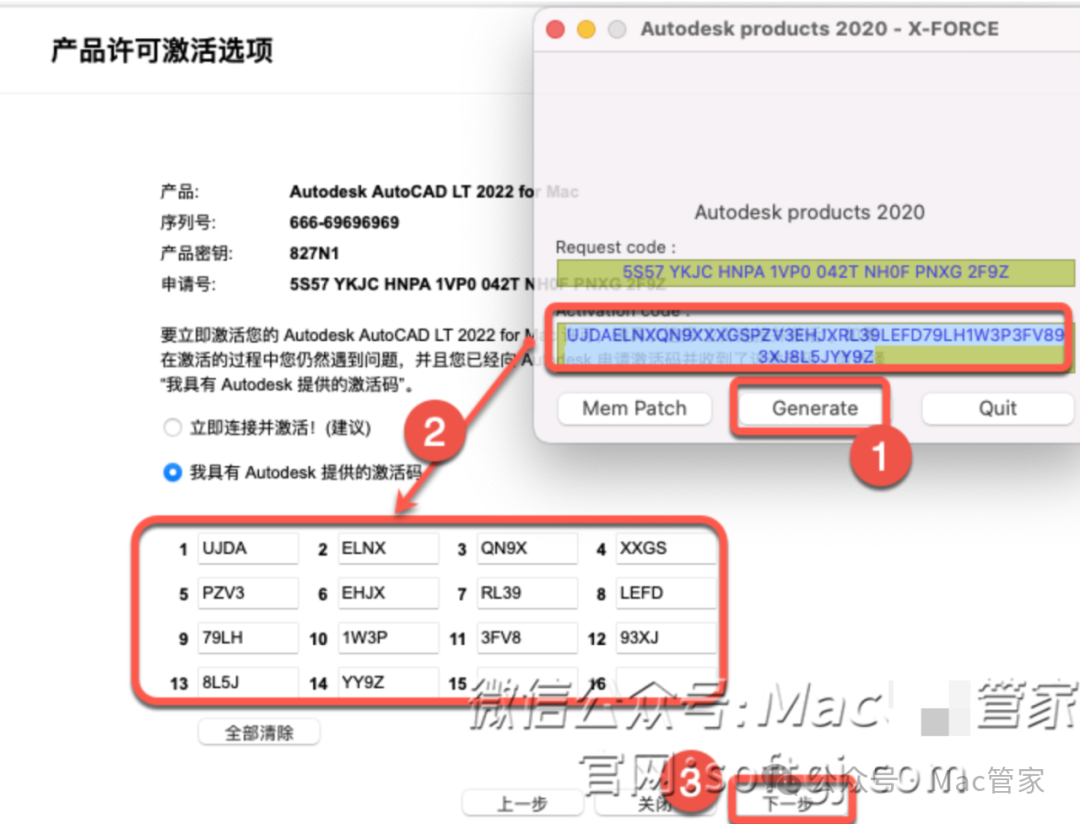Screen dimensions: 1080x824
Task: Focus activation field 13 containing 8L5J
Action: coord(248,683)
